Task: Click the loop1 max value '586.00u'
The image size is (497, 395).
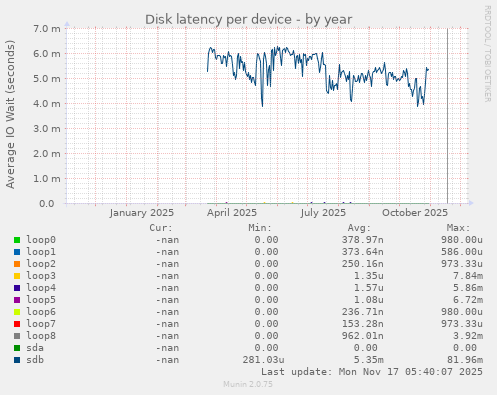Action: coord(462,252)
